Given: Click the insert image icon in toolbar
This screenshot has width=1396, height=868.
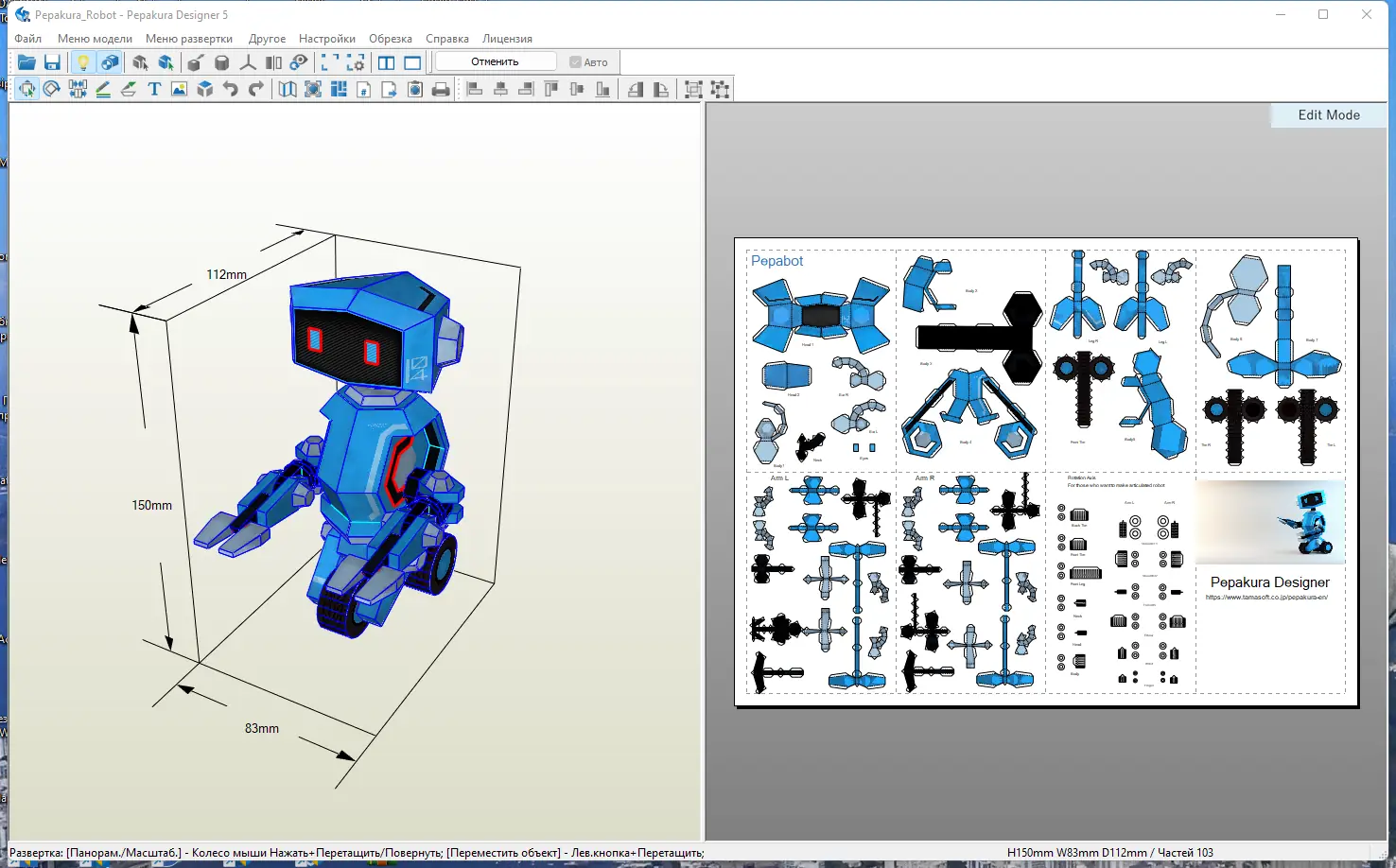Looking at the screenshot, I should (179, 89).
